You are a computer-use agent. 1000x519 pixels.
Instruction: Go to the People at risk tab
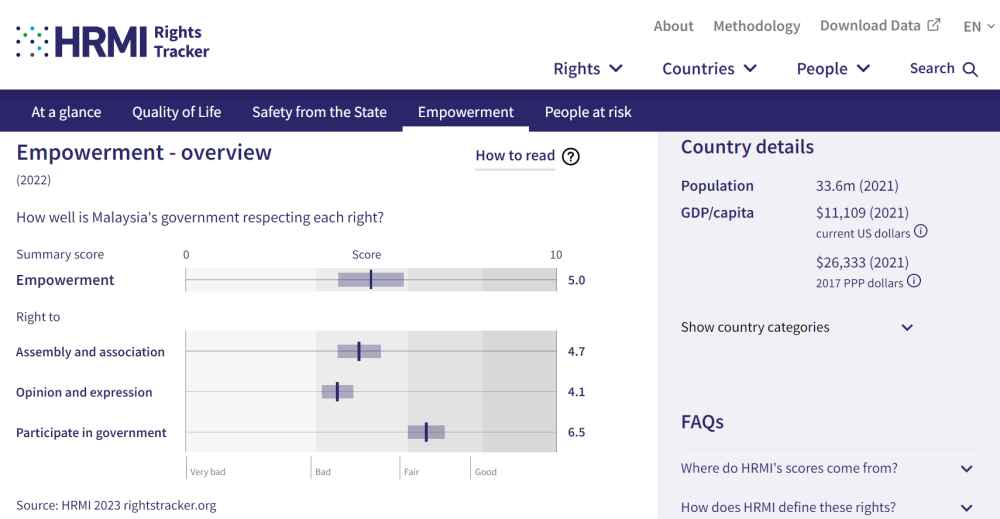(588, 112)
